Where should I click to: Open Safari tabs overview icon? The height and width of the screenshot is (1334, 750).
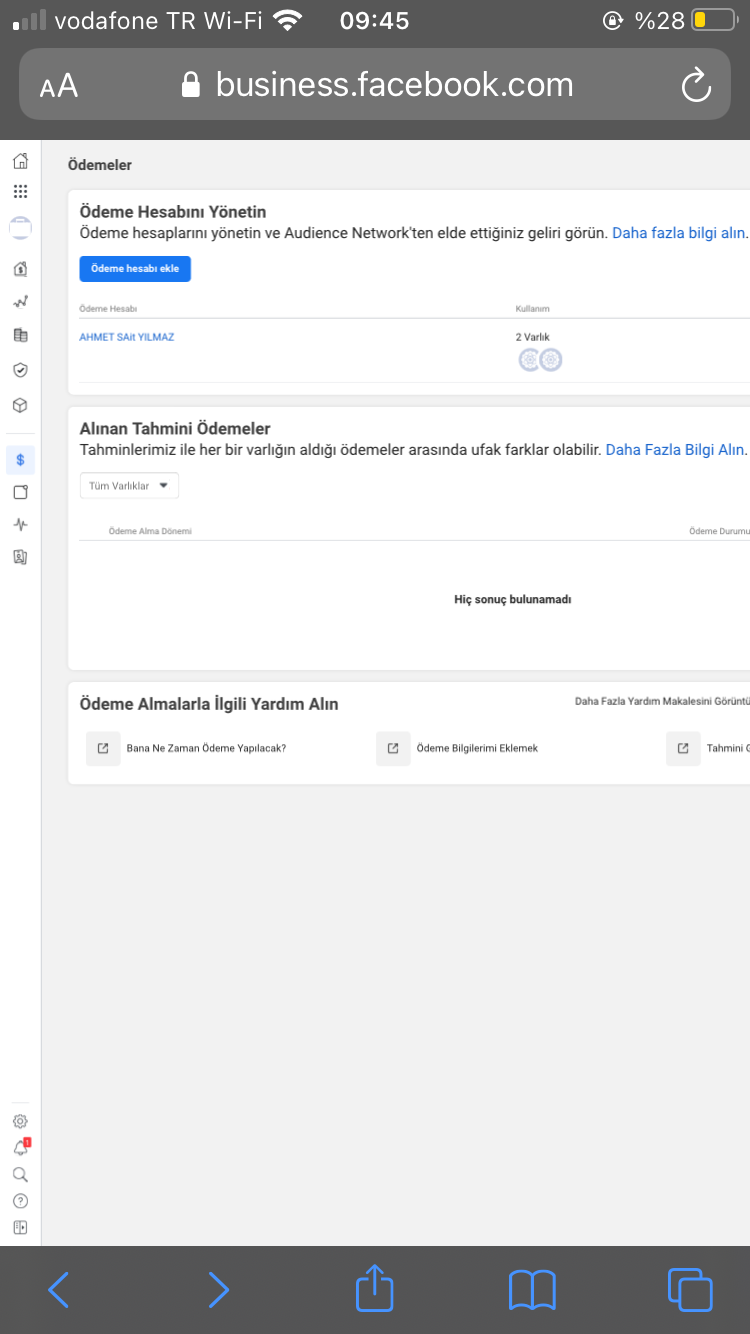pos(690,1290)
